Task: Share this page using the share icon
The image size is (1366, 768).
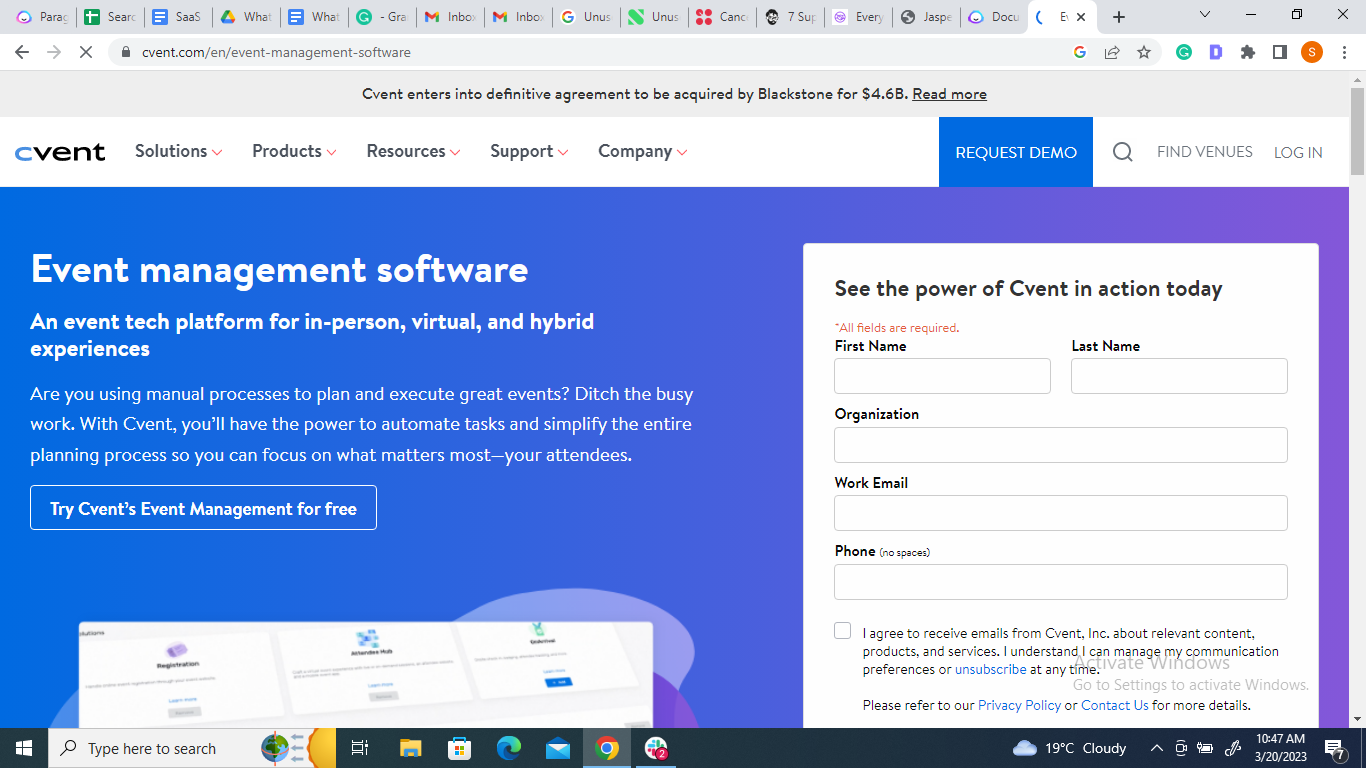Action: coord(1112,52)
